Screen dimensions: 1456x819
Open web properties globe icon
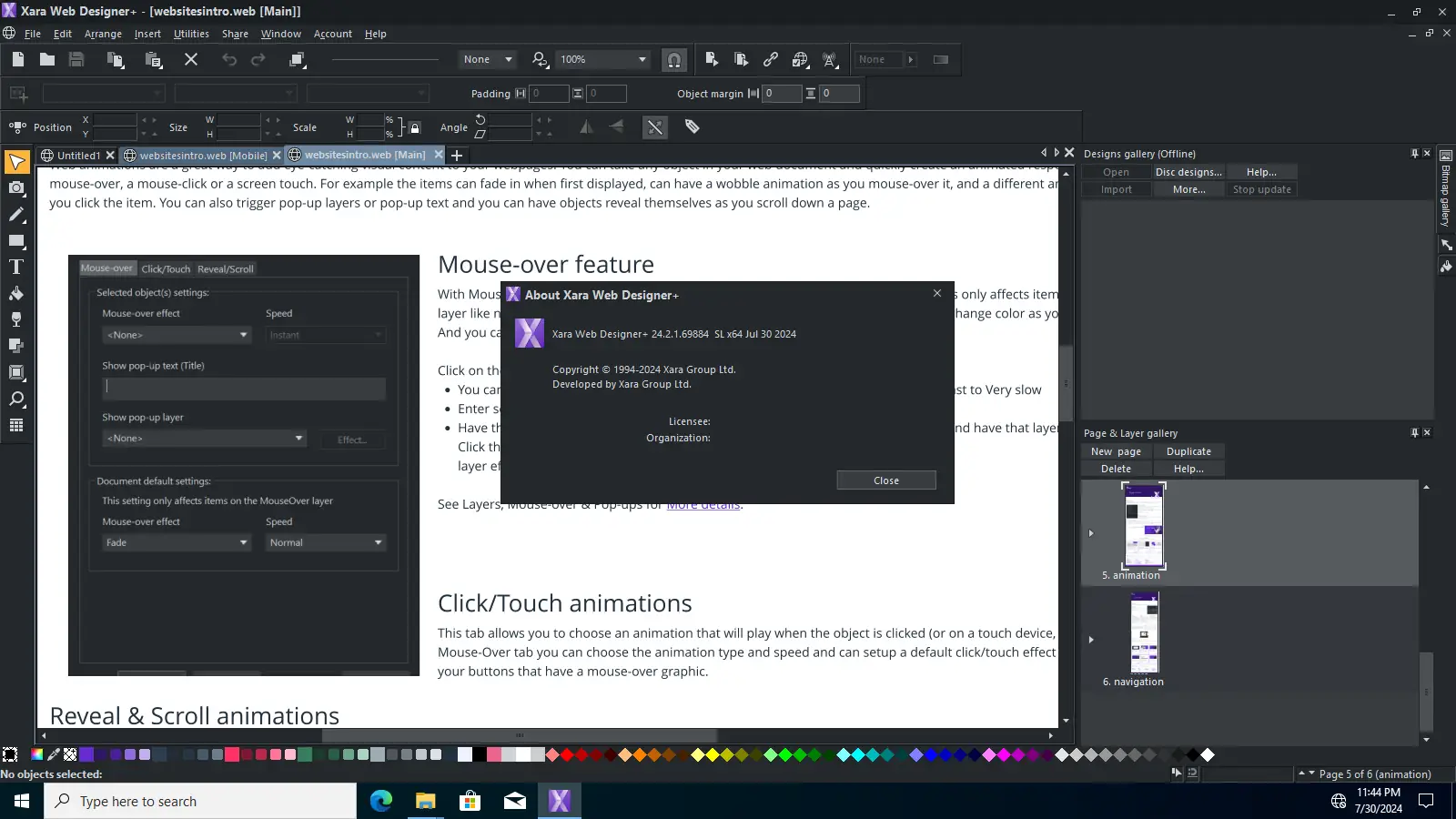tap(800, 60)
